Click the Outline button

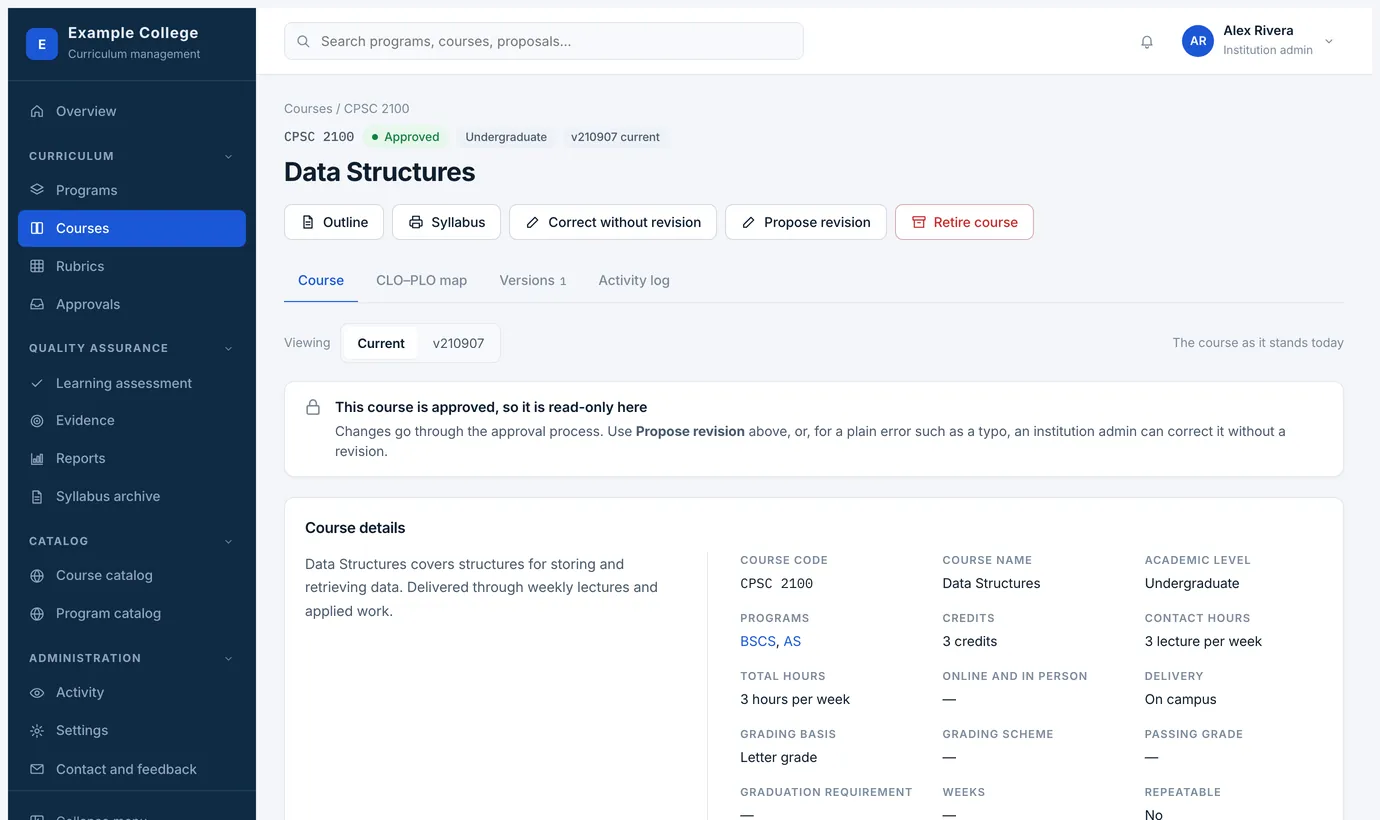click(x=334, y=222)
